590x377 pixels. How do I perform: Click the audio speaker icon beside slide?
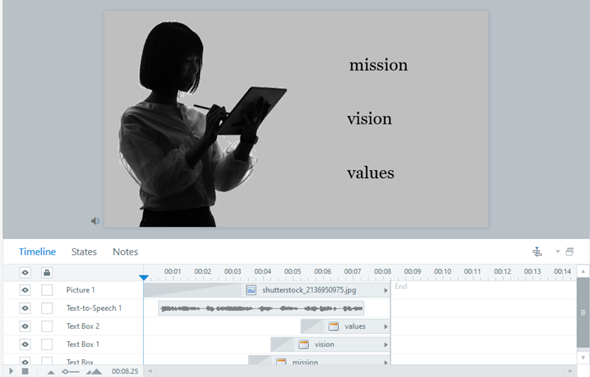[95, 221]
